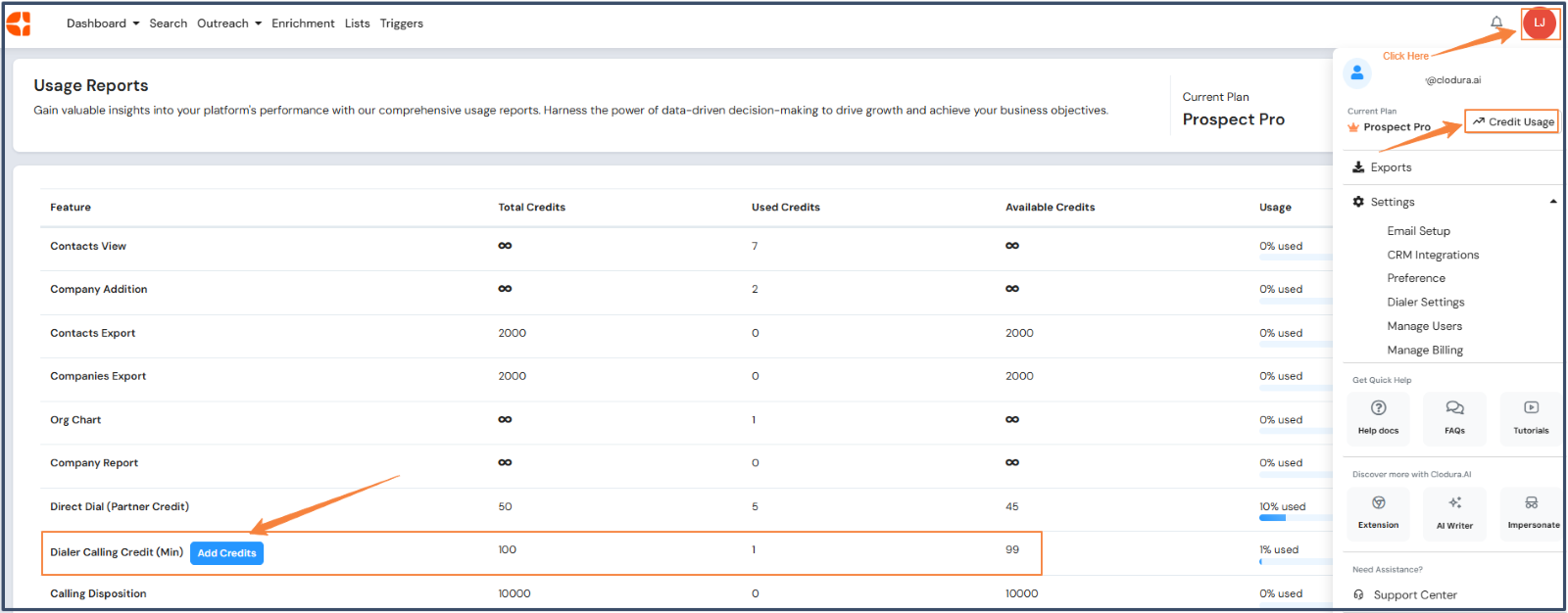The width and height of the screenshot is (1568, 613).
Task: Expand the Dashboard dropdown menu
Action: [x=103, y=24]
